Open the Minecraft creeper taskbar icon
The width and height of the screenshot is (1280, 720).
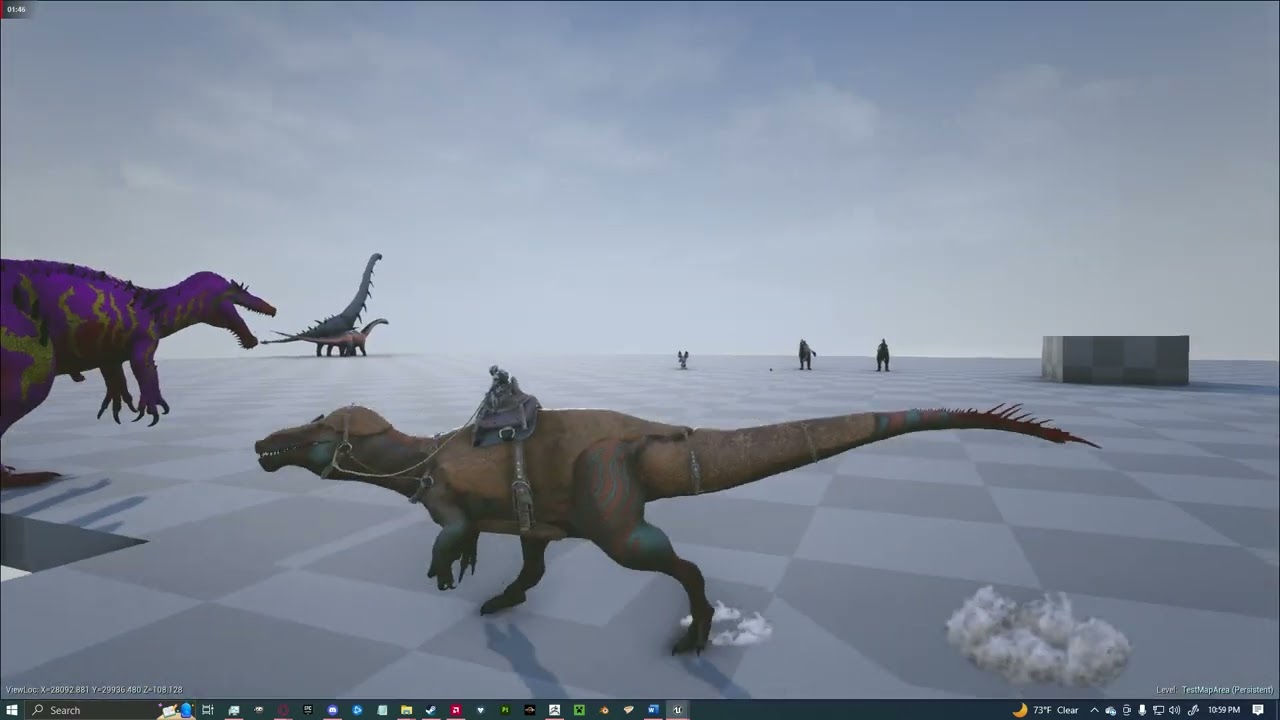[x=579, y=710]
